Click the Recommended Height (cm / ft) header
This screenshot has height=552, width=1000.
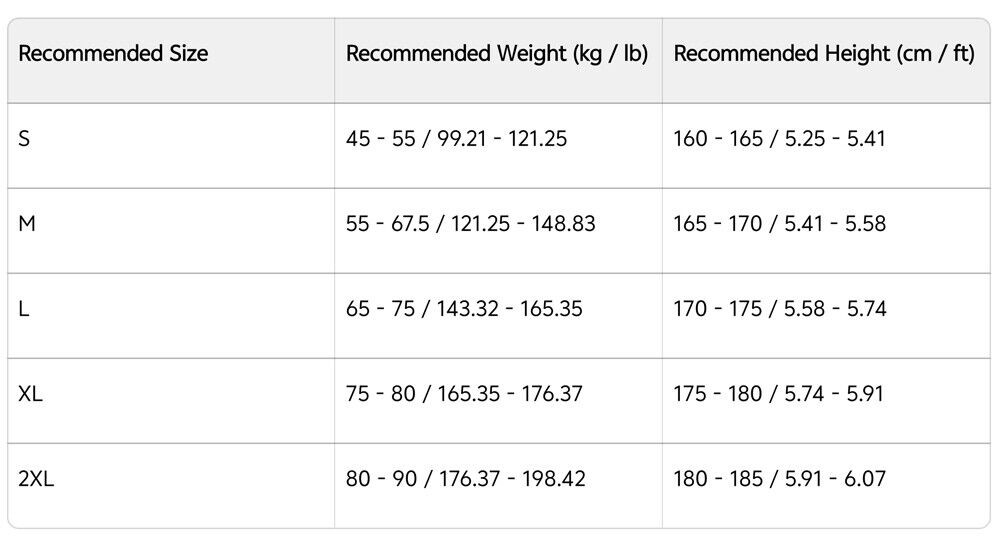(x=824, y=54)
